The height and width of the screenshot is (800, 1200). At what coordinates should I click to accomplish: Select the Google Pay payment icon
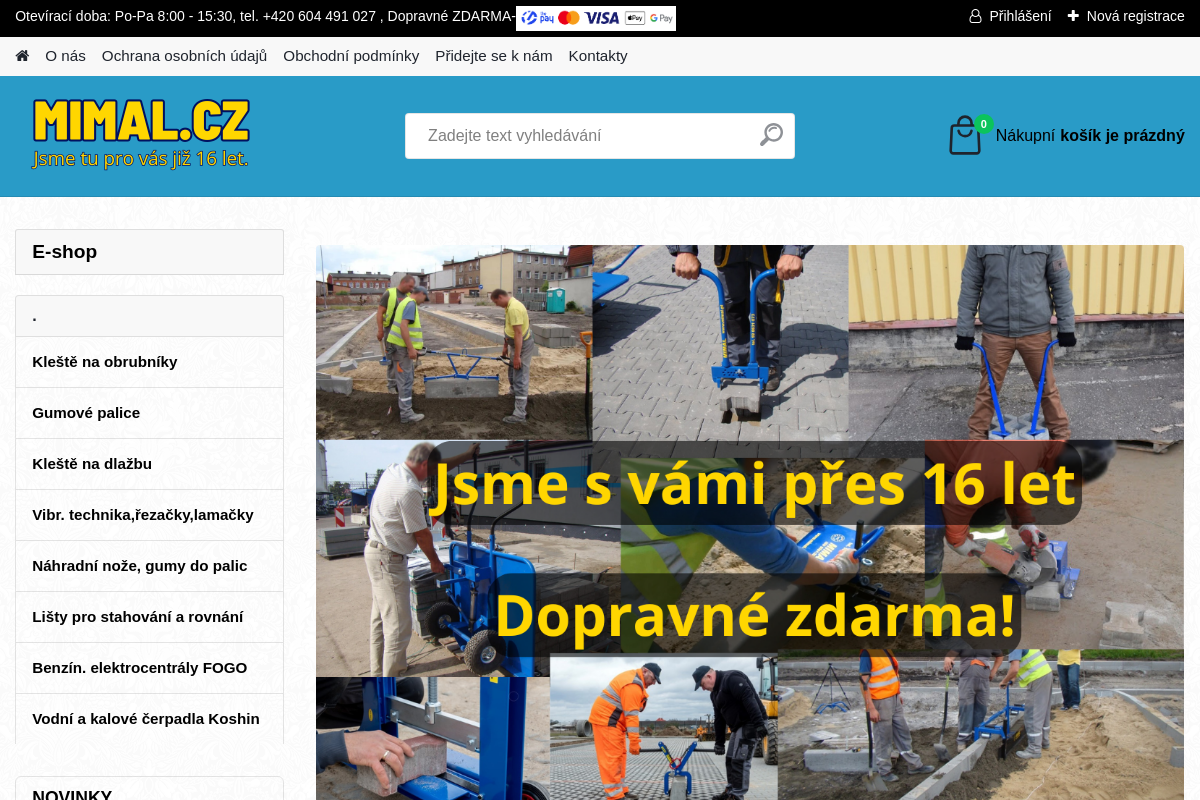click(661, 18)
